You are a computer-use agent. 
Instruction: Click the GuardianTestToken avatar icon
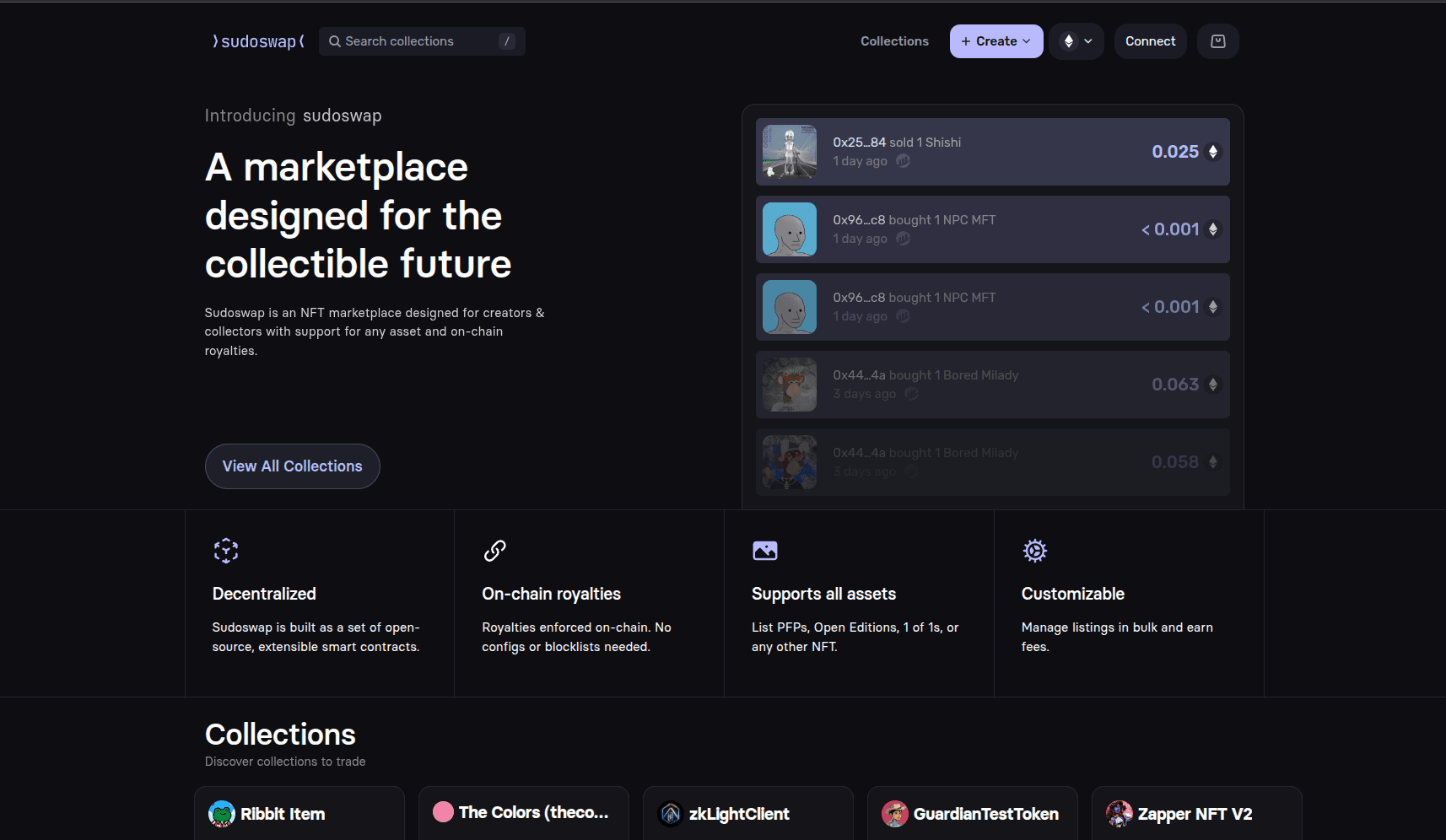coord(895,814)
